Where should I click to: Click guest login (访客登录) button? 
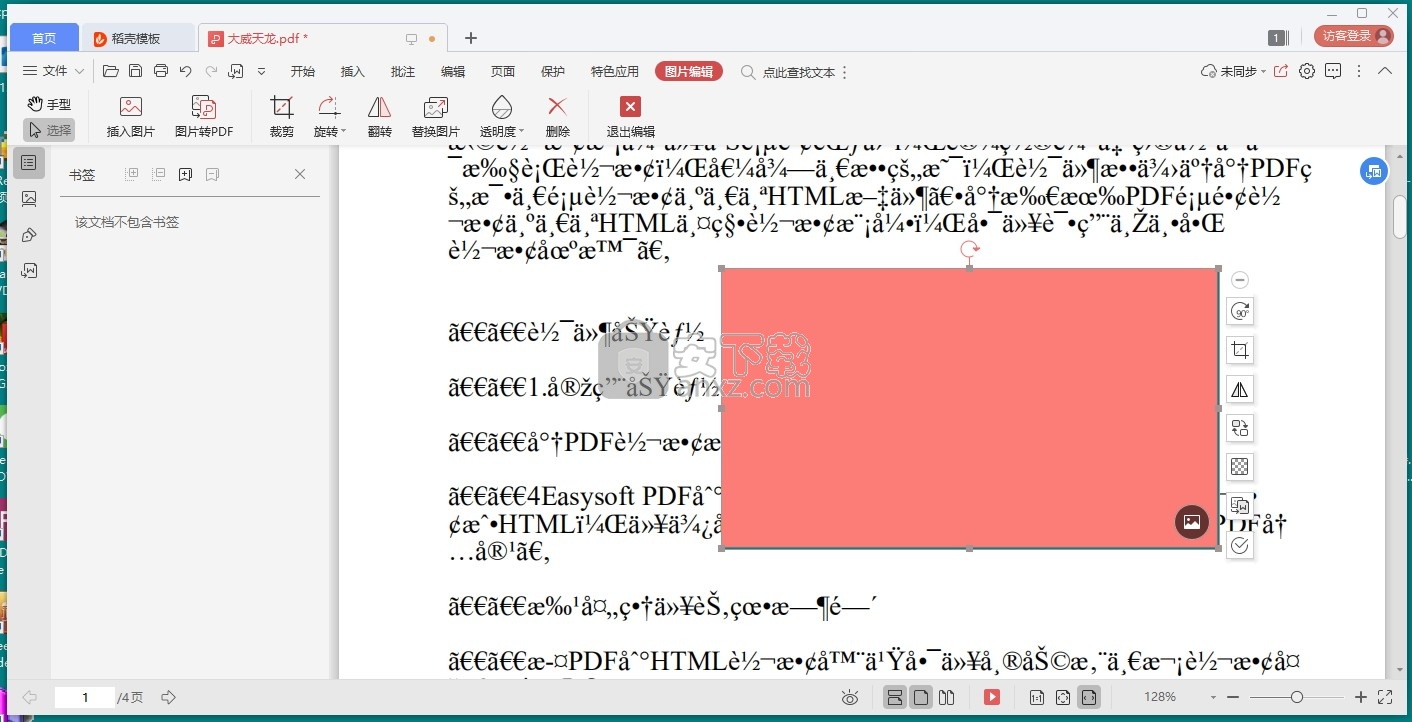[x=1353, y=36]
